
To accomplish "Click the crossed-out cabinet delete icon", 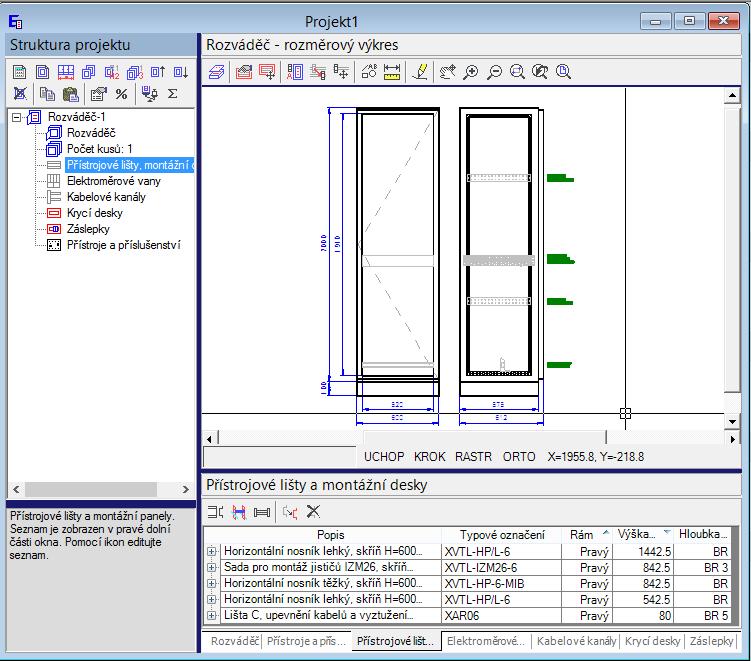I will [x=20, y=93].
